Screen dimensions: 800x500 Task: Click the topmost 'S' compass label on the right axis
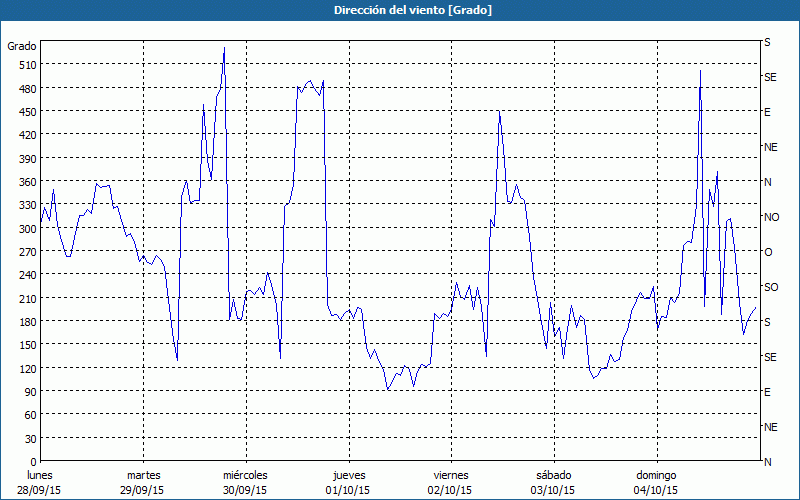pos(767,43)
